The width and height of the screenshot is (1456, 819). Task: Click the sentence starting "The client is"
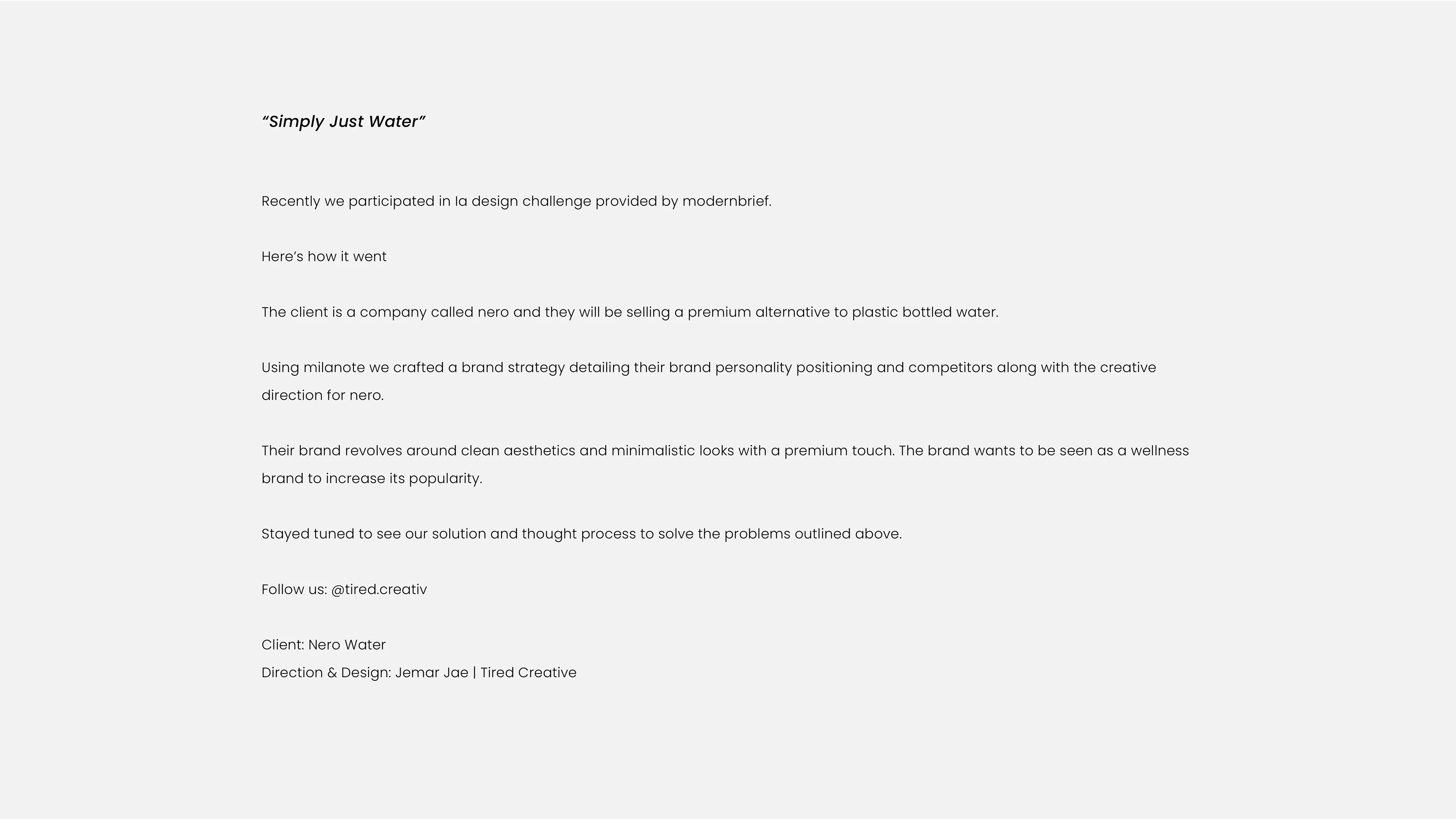pyautogui.click(x=630, y=312)
